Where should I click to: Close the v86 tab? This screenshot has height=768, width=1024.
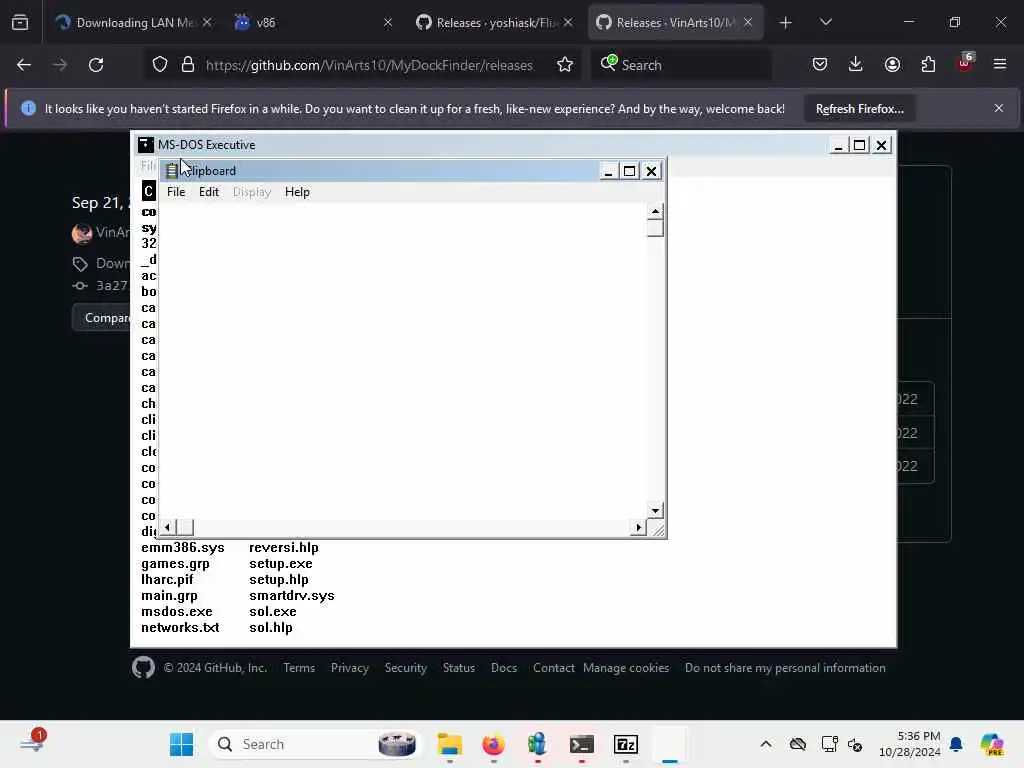click(x=387, y=22)
